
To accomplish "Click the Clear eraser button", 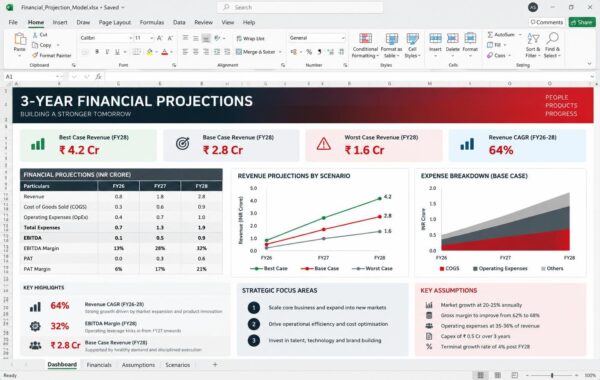I will point(496,55).
